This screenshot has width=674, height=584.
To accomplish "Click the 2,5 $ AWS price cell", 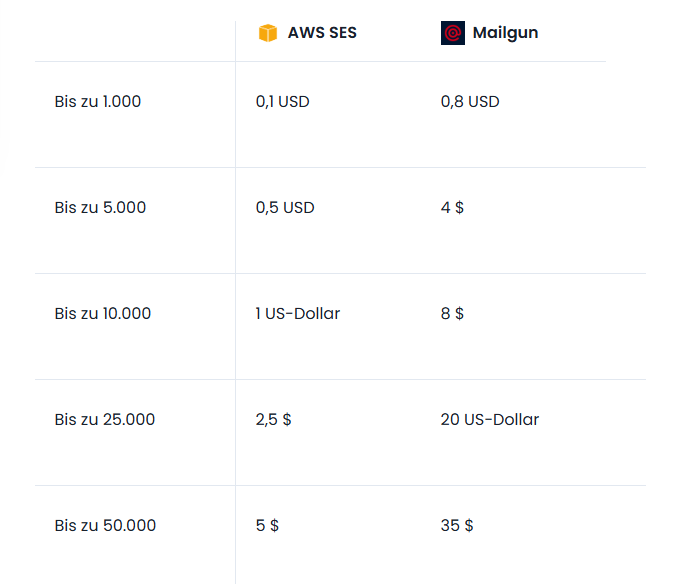I will pos(273,420).
